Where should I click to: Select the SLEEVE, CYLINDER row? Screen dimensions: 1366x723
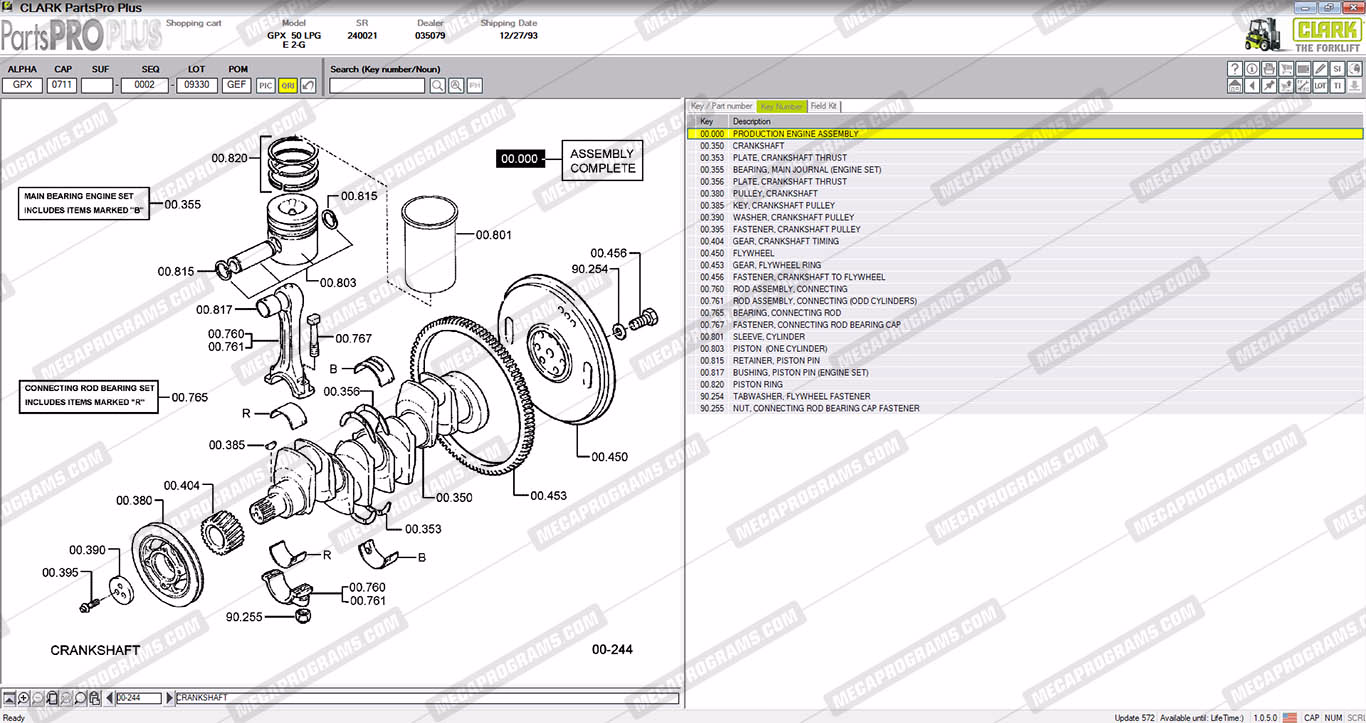1025,337
